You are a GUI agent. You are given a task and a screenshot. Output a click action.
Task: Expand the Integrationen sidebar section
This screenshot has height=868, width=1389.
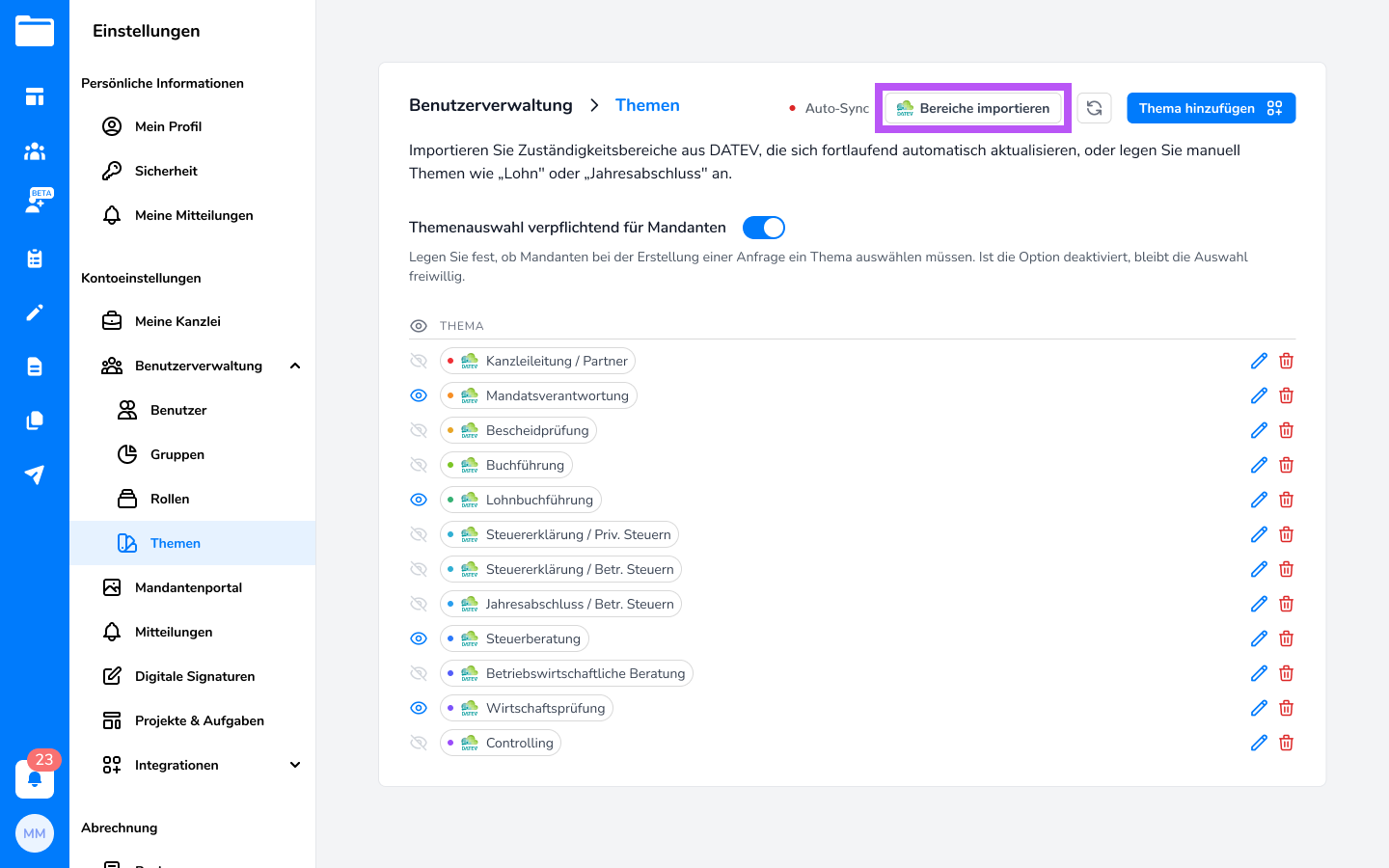pyautogui.click(x=295, y=765)
